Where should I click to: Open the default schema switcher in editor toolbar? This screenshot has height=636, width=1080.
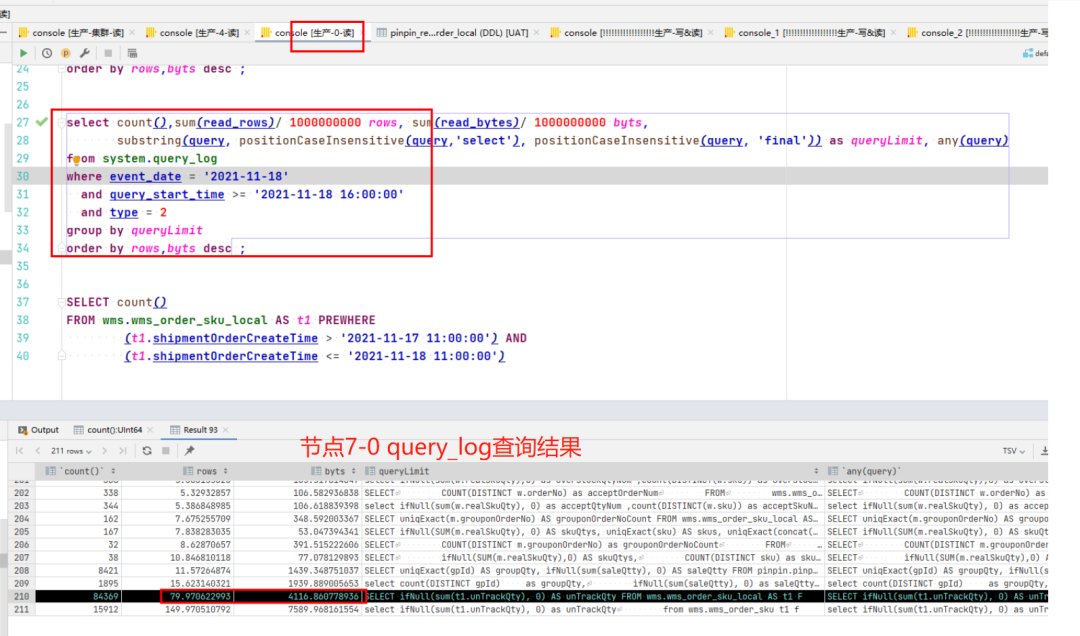(x=1035, y=53)
